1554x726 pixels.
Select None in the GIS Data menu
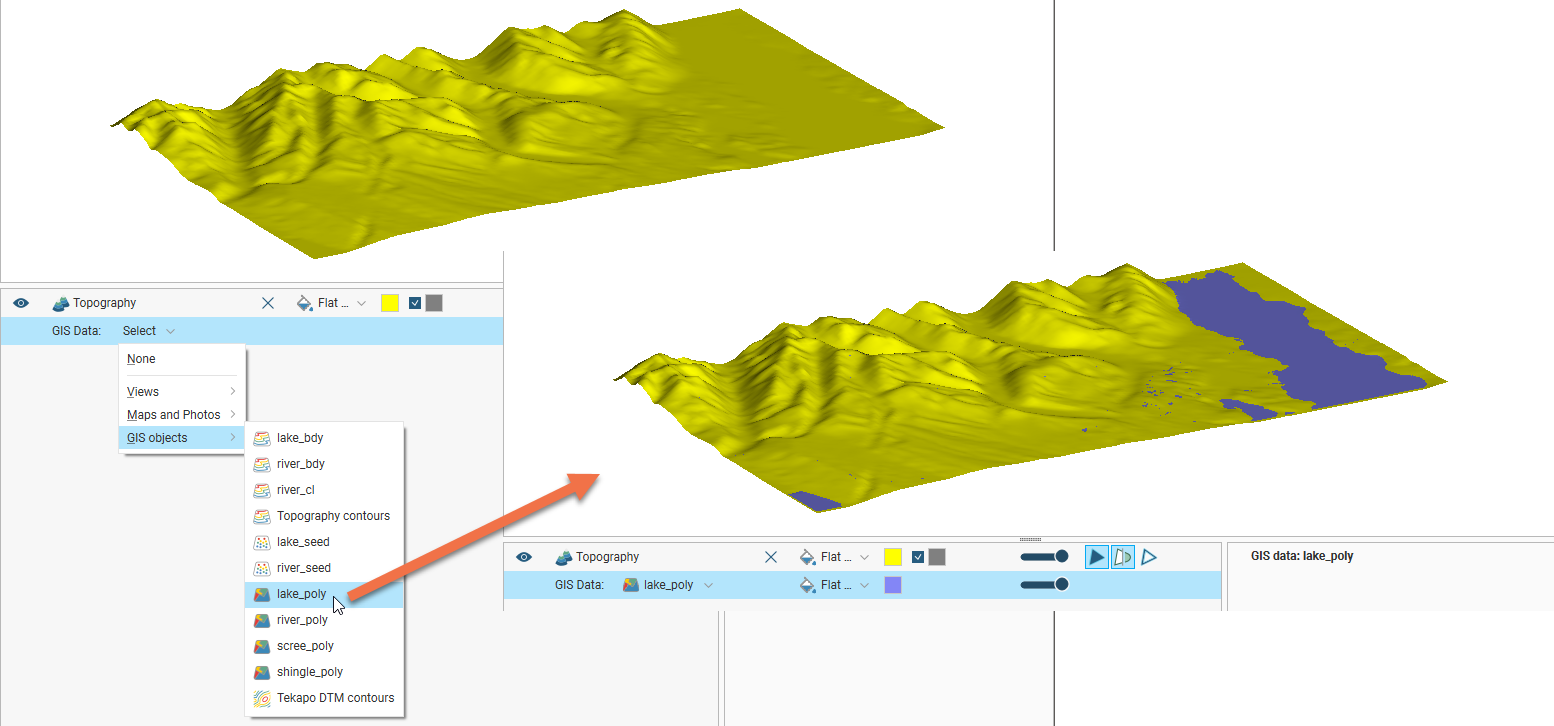coord(142,359)
